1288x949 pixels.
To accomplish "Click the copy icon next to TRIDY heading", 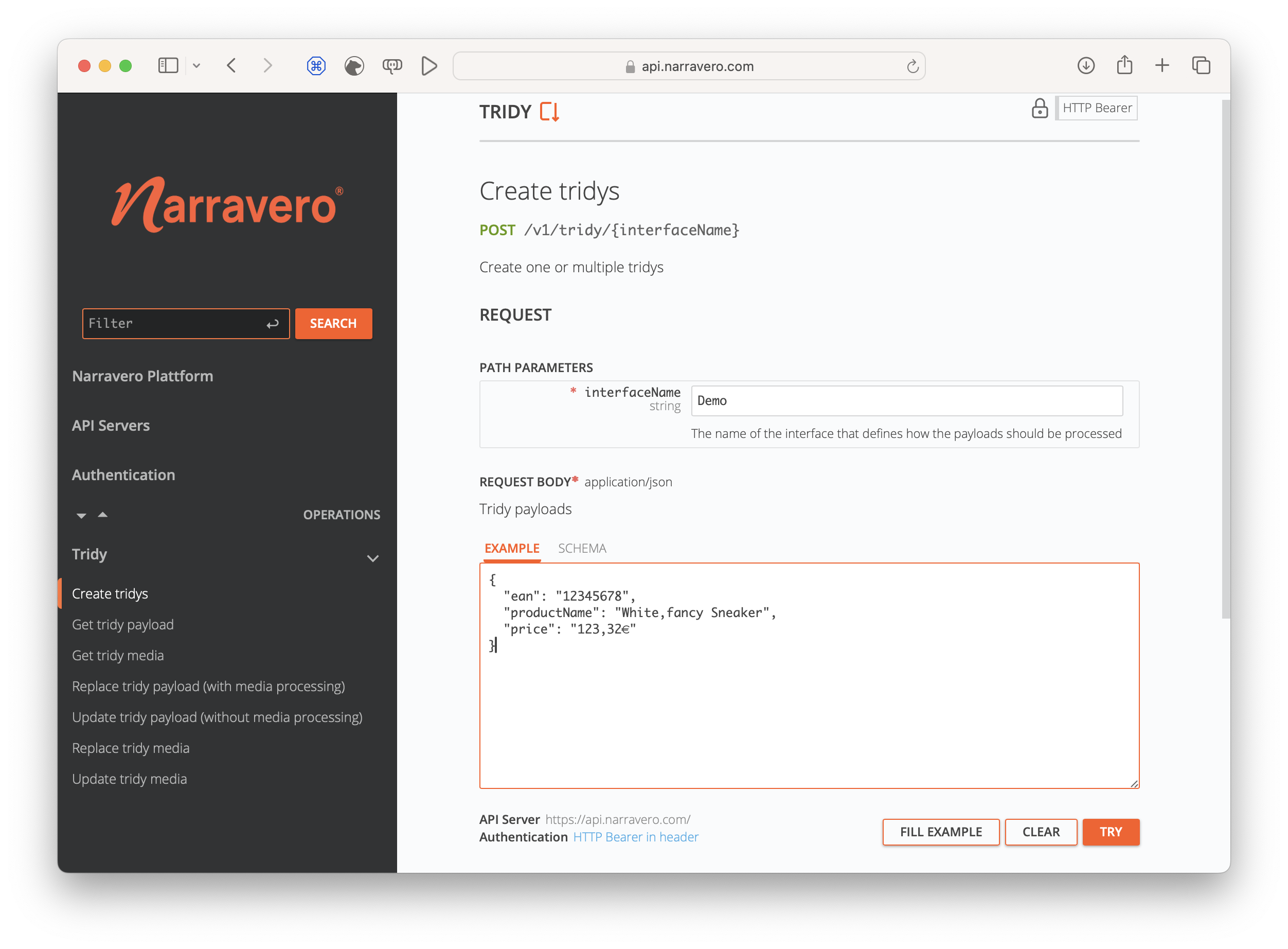I will pos(549,112).
